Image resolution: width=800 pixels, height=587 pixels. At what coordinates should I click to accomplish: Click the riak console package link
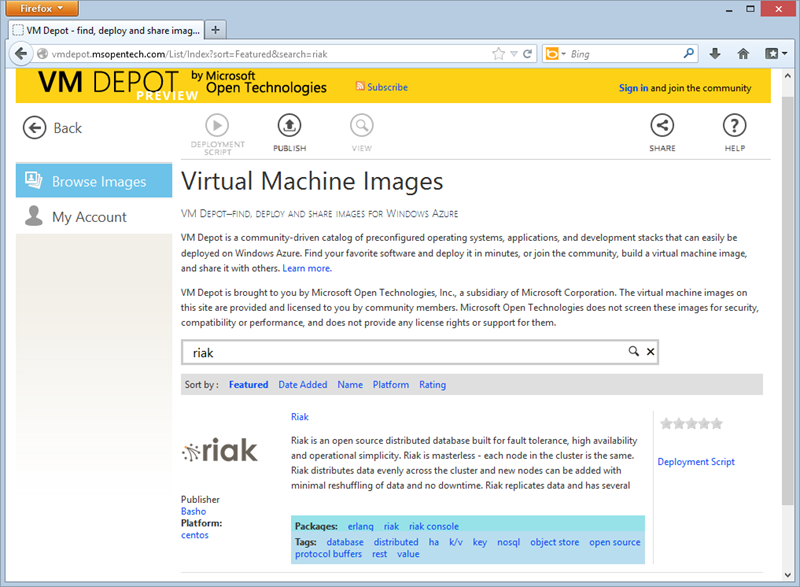click(434, 526)
